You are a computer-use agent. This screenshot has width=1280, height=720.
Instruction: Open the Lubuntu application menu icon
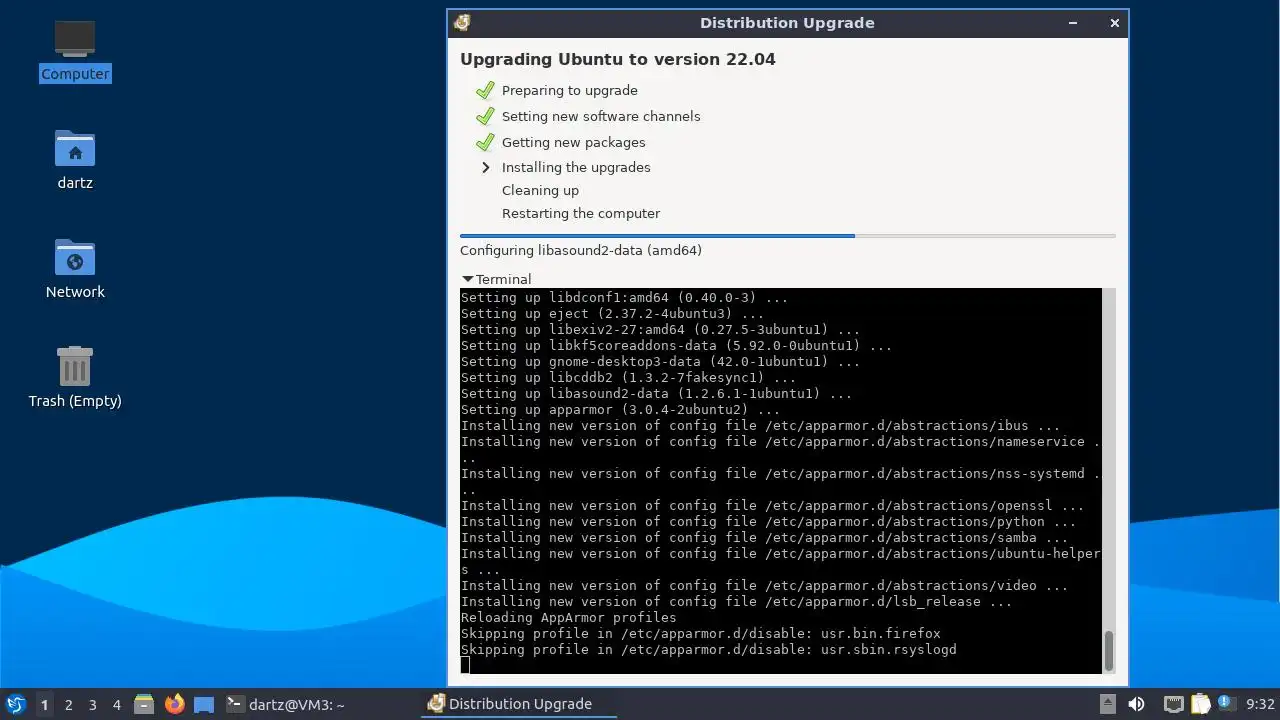click(15, 704)
